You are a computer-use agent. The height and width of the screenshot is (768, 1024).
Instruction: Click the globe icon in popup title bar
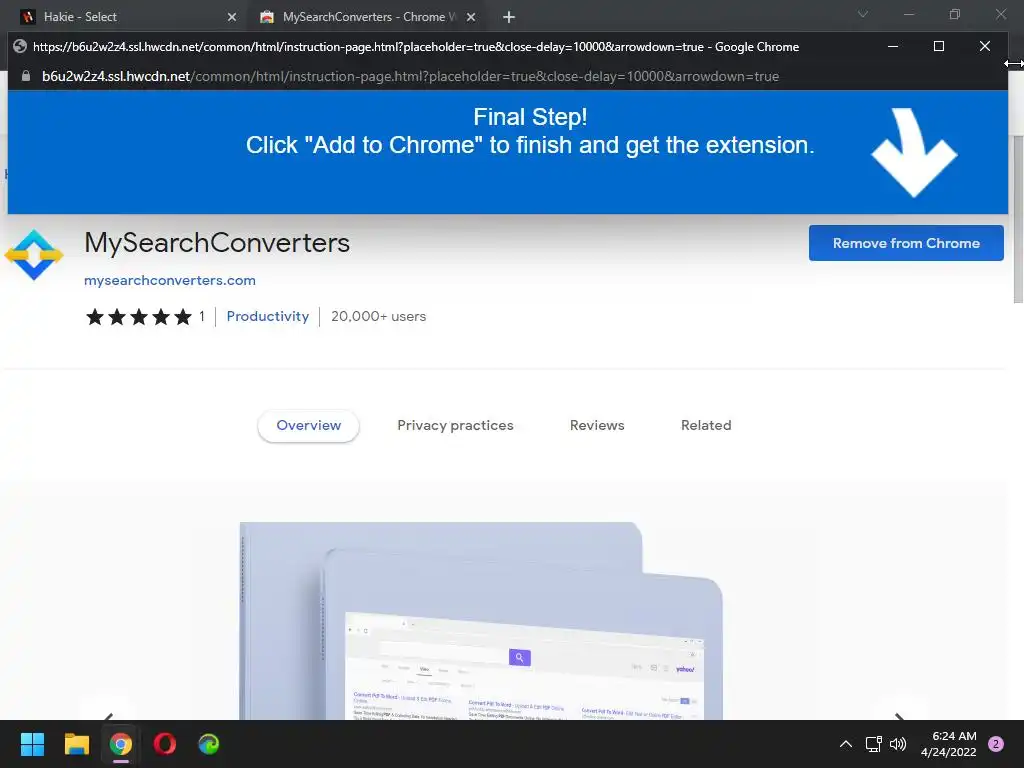tap(20, 46)
